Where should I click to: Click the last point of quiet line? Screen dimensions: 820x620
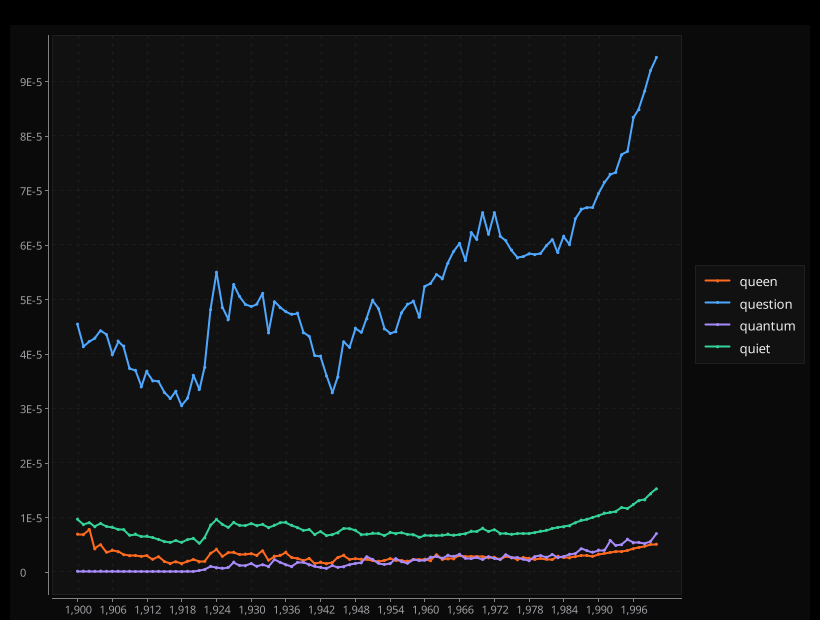(656, 489)
